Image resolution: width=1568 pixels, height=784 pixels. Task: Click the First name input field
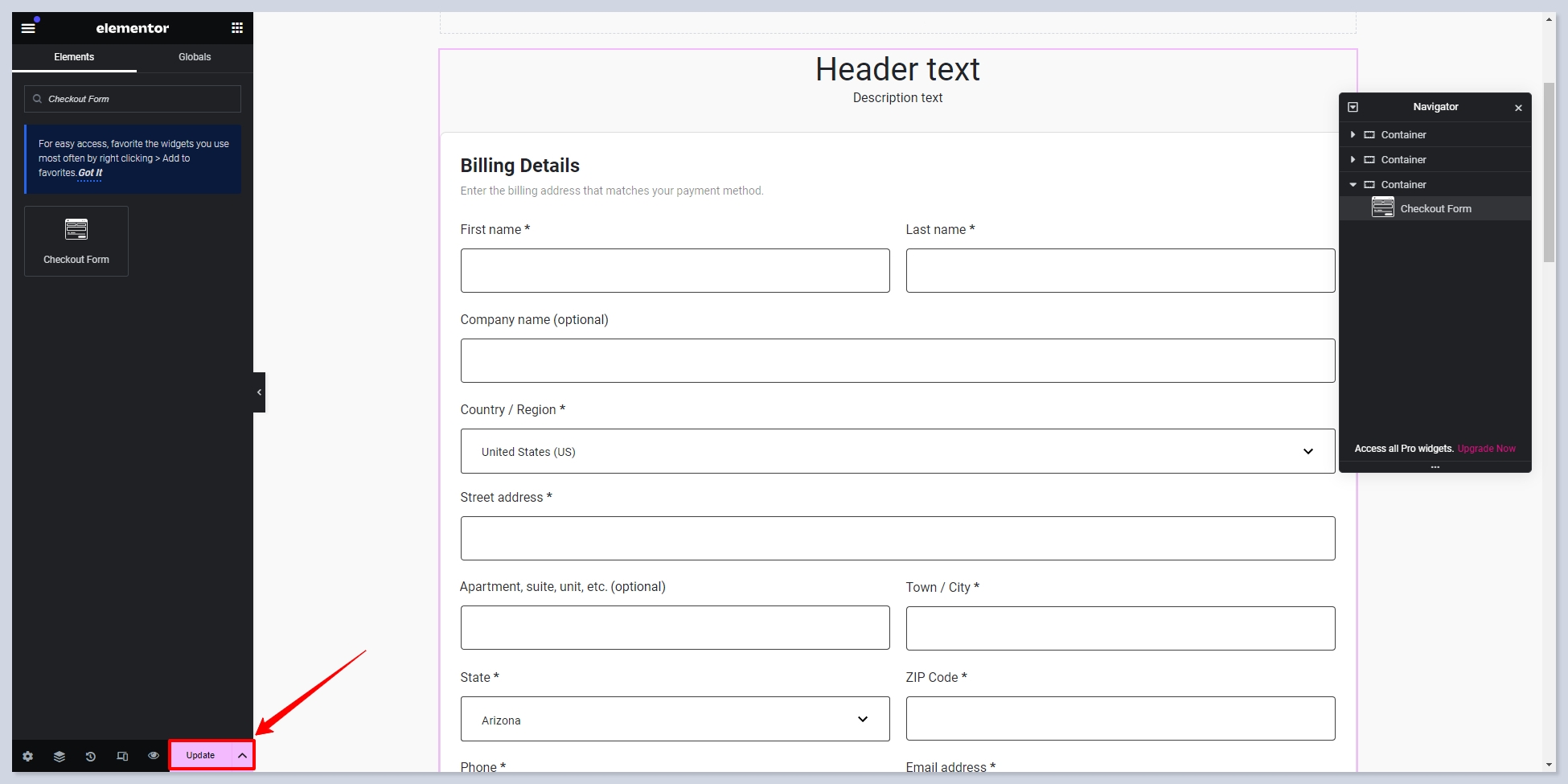pos(675,270)
